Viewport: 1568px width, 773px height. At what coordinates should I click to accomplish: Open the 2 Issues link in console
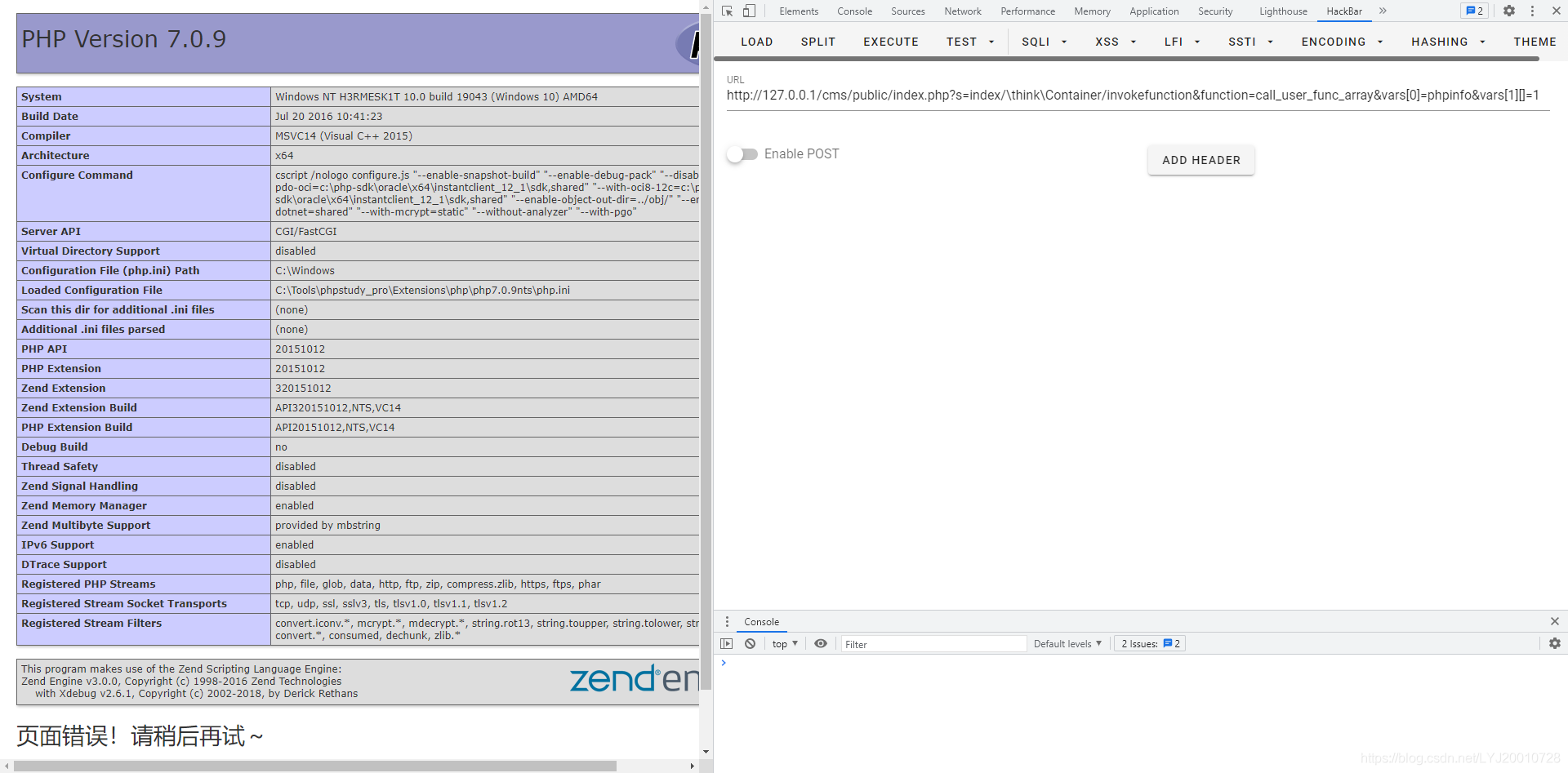[1151, 644]
